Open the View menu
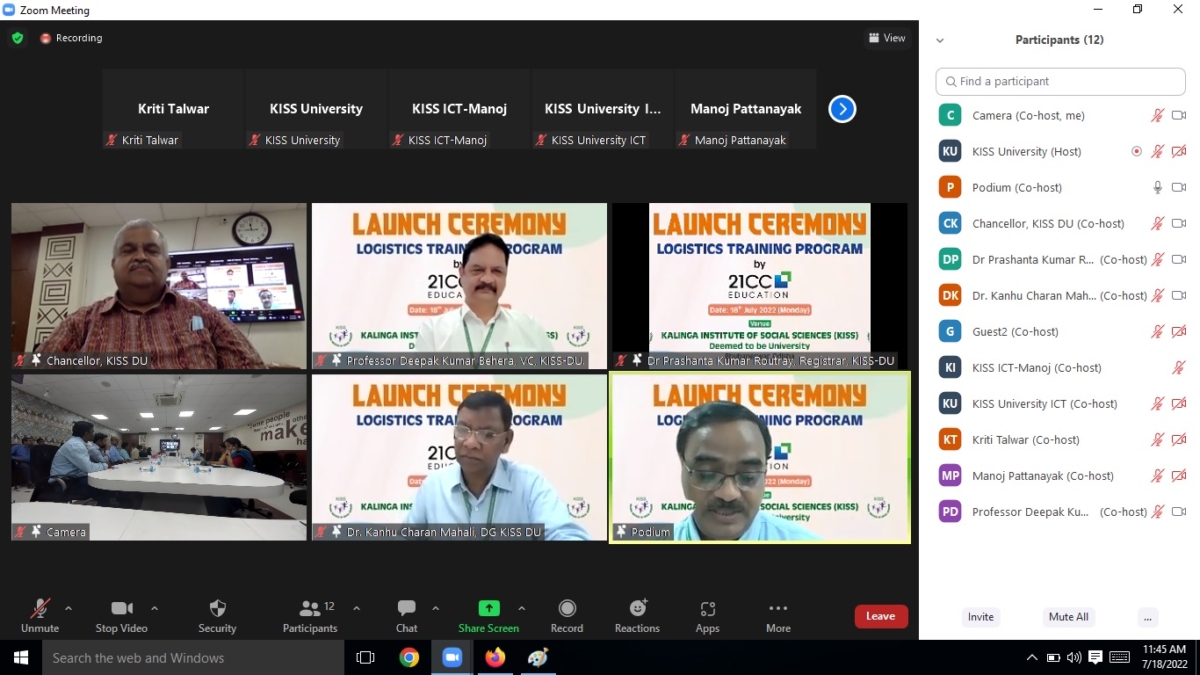The height and width of the screenshot is (675, 1200). point(886,37)
